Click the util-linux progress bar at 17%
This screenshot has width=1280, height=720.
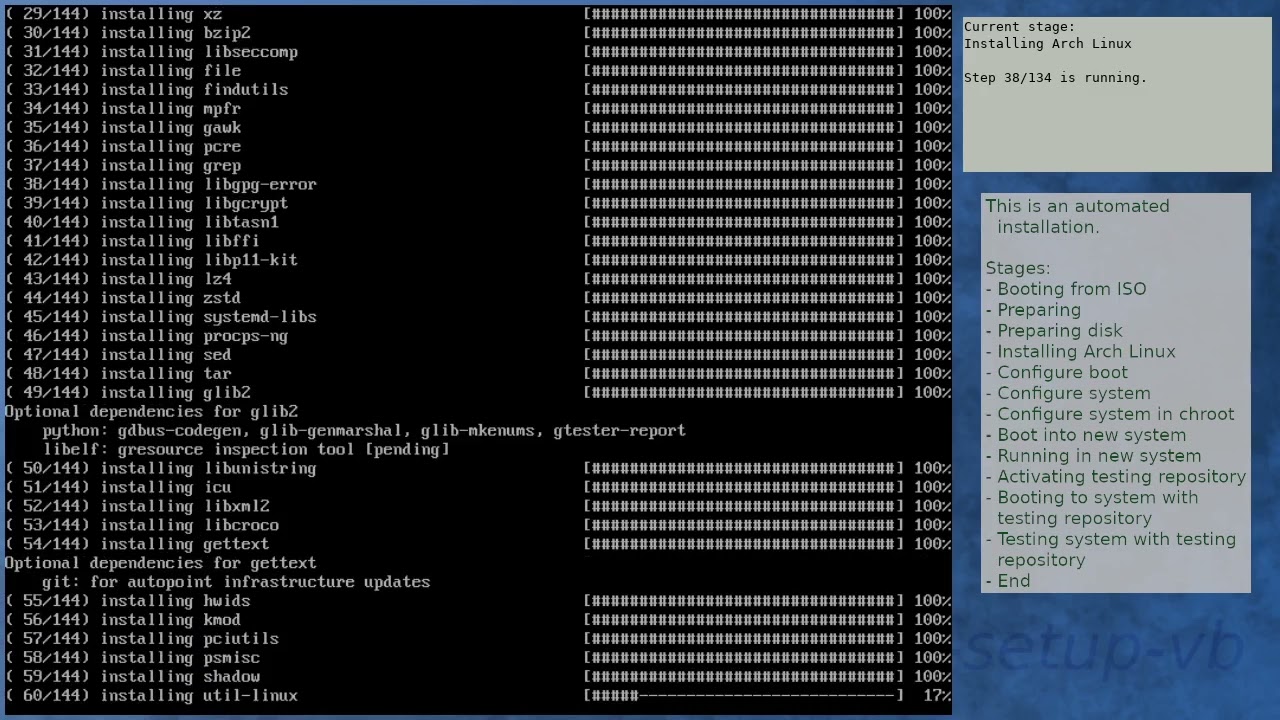pos(744,696)
